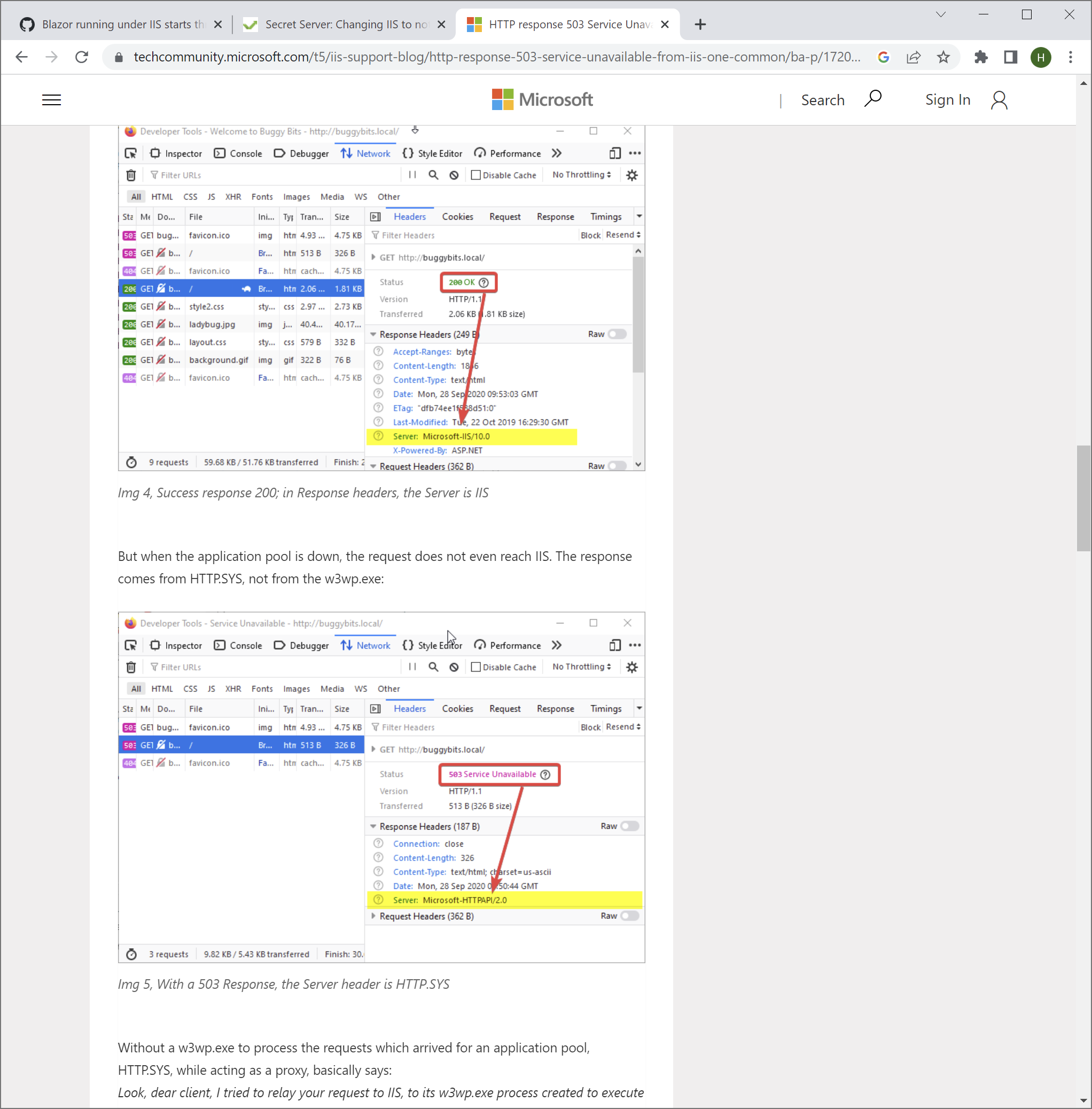Viewport: 1092px width, 1109px height.
Task: Click the browser reload icon
Action: 81,57
